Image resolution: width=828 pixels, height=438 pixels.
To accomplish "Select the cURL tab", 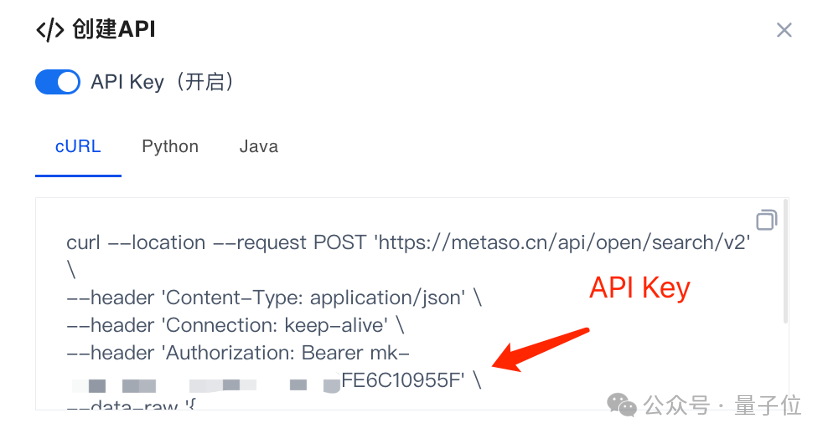I will [x=78, y=146].
